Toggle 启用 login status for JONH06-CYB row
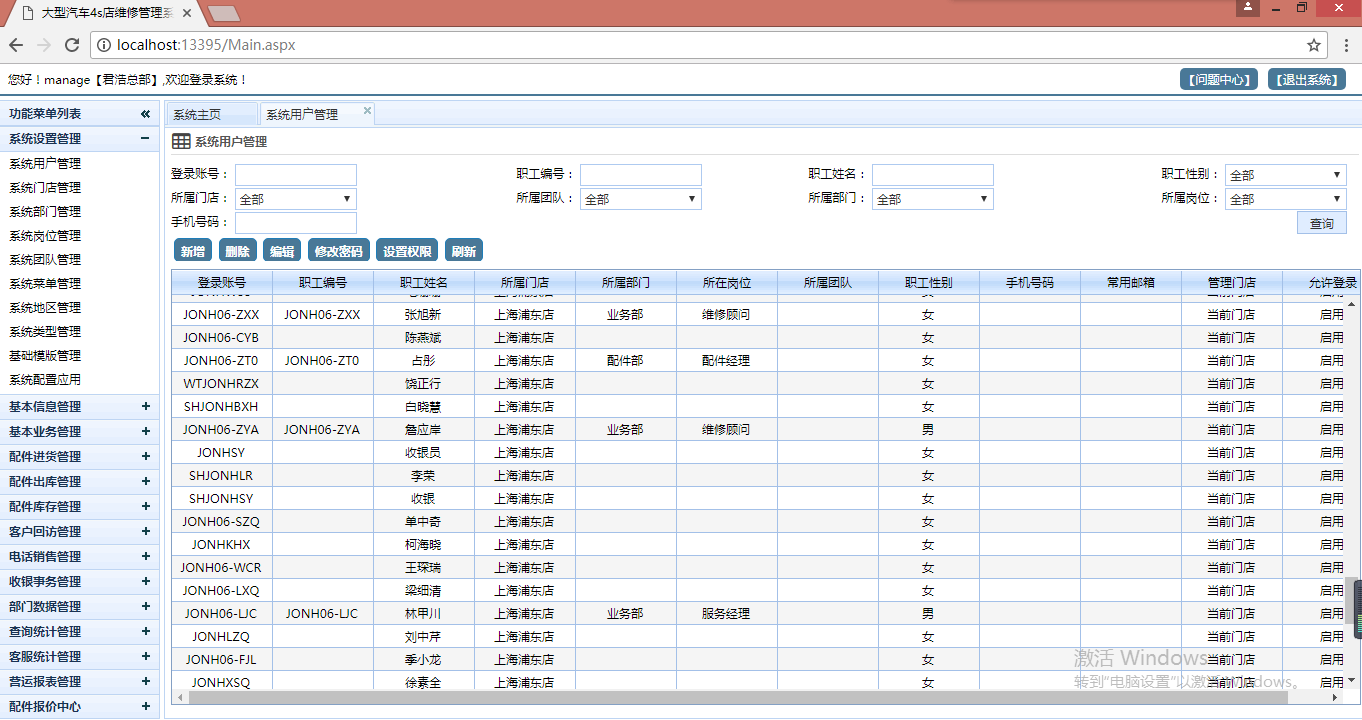1362x720 pixels. click(1332, 337)
